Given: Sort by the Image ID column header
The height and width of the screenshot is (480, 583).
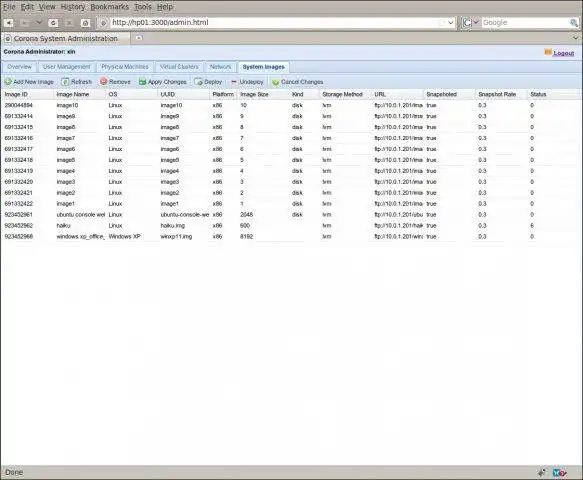Looking at the screenshot, I should click(x=28, y=94).
